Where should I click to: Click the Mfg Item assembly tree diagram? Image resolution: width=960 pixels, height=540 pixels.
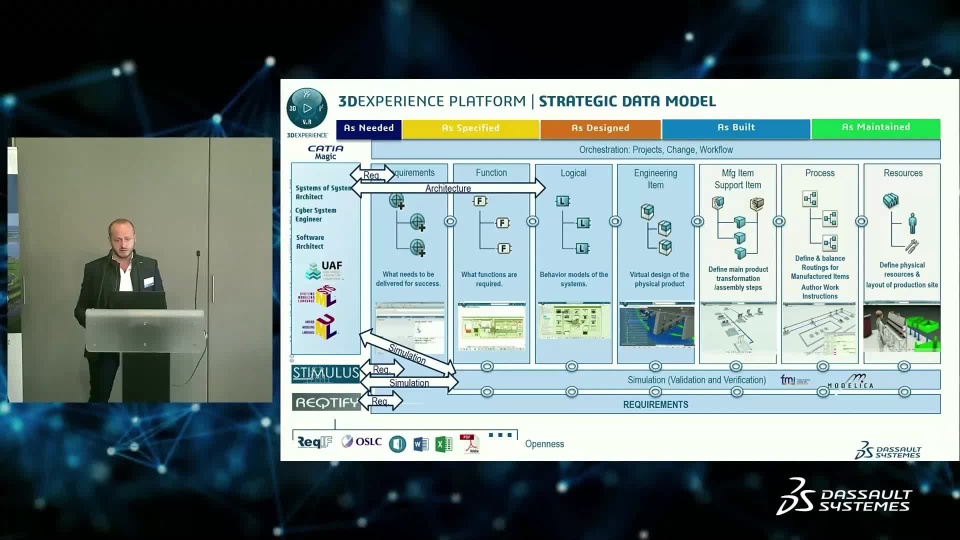coord(738,227)
